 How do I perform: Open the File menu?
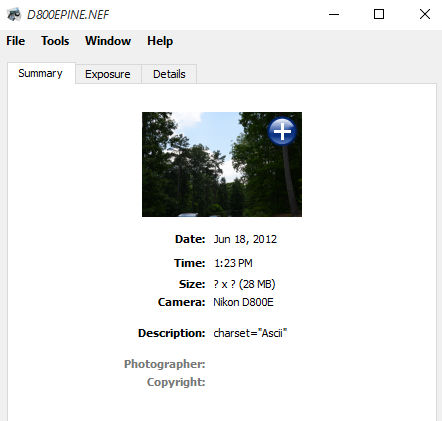(x=15, y=41)
